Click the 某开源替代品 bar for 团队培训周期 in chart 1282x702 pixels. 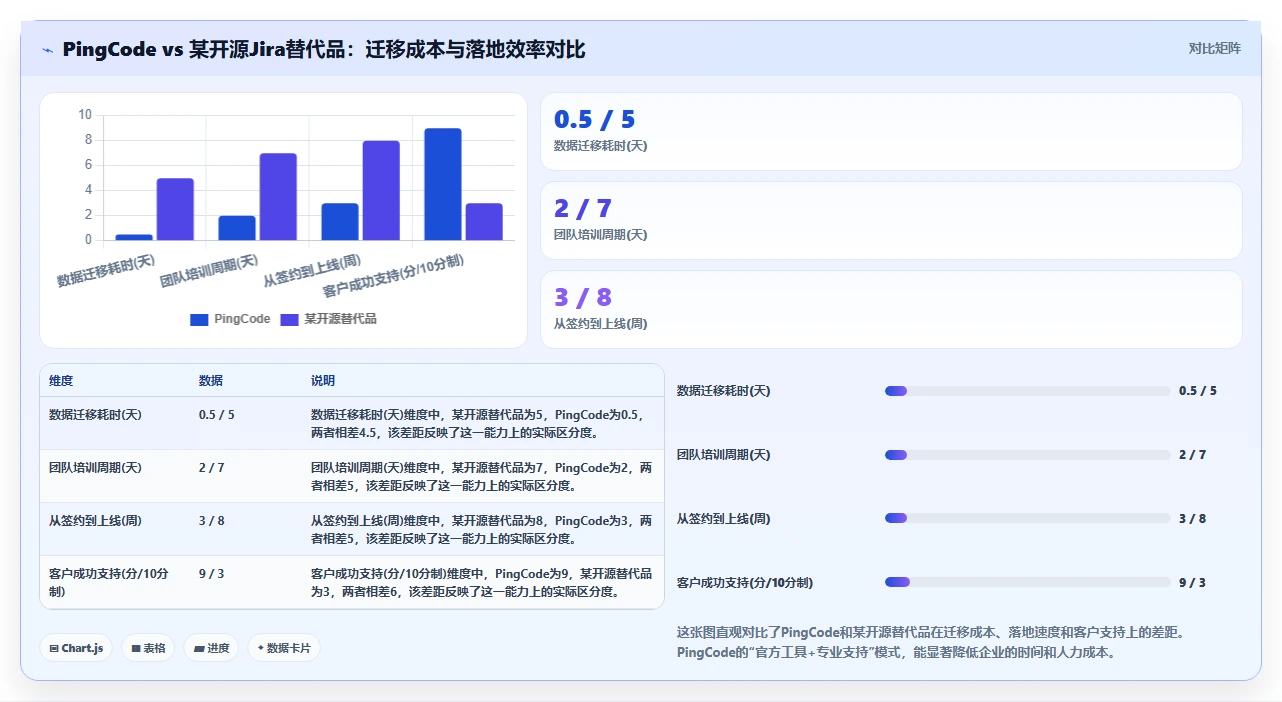point(278,197)
